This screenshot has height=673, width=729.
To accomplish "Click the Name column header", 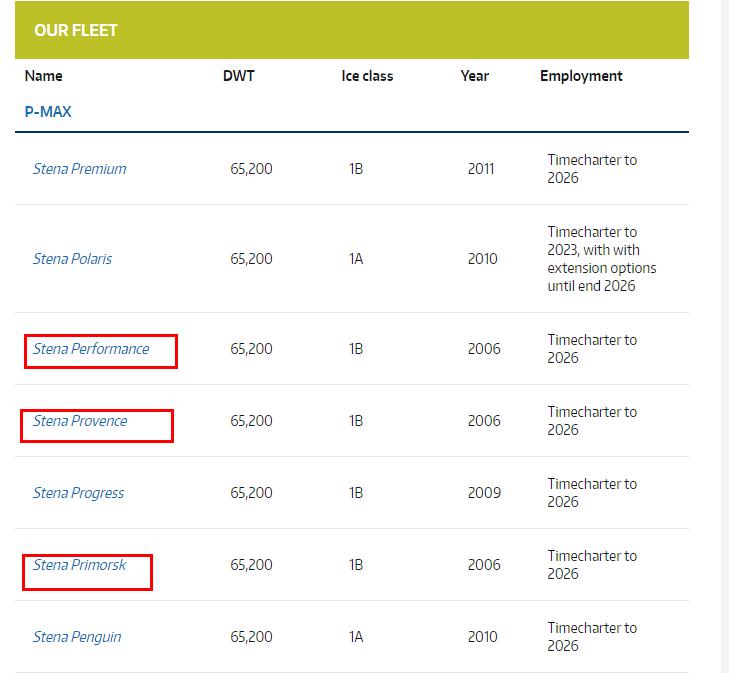I will tap(43, 76).
